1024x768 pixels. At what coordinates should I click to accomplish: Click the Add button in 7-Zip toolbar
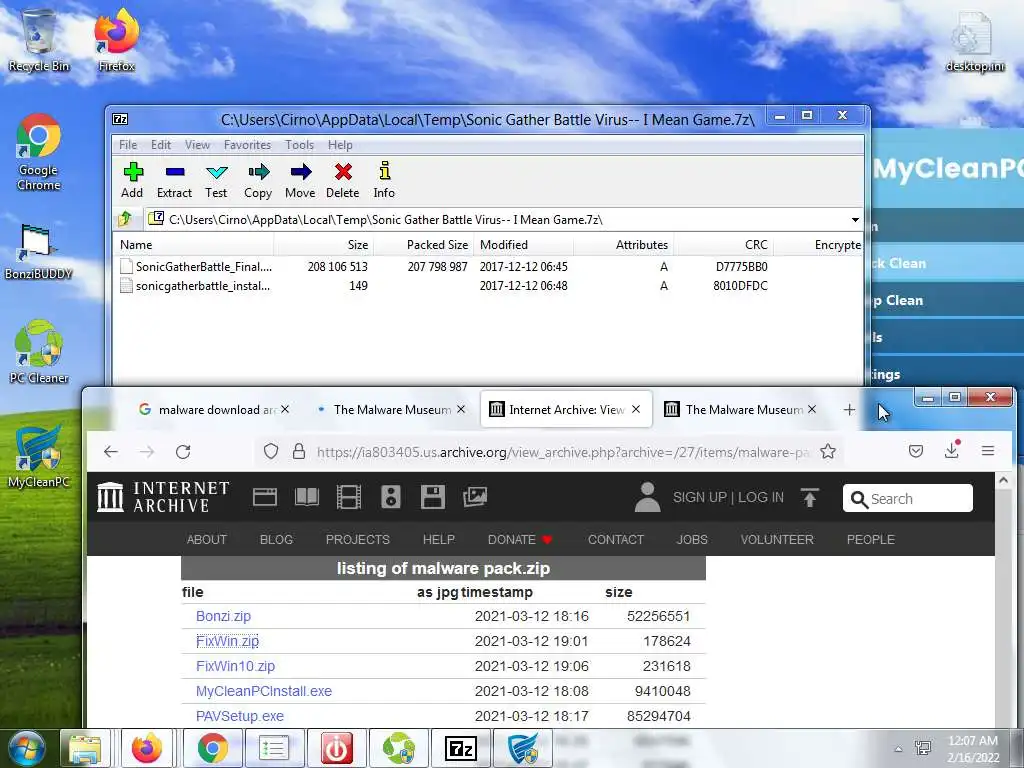[133, 180]
